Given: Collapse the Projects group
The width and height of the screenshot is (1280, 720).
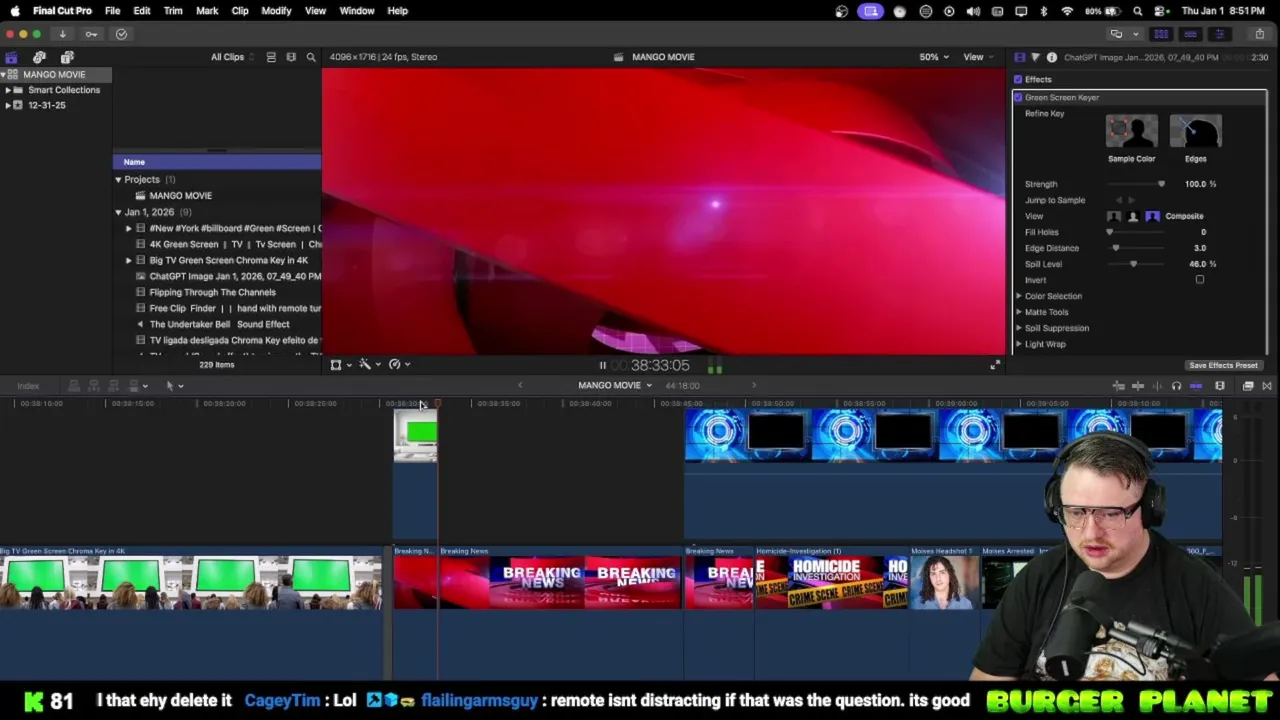Looking at the screenshot, I should pyautogui.click(x=118, y=180).
